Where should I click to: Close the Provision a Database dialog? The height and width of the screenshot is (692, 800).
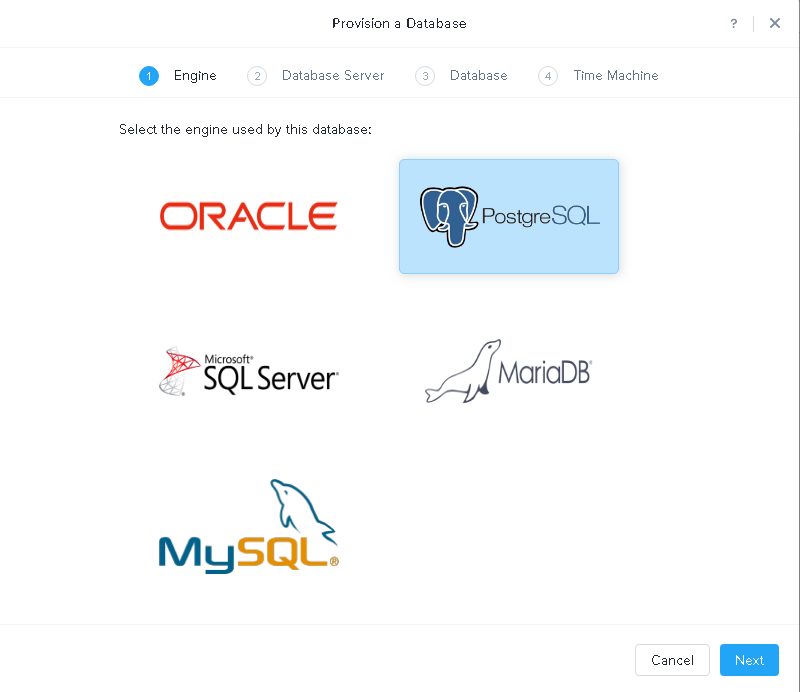774,23
